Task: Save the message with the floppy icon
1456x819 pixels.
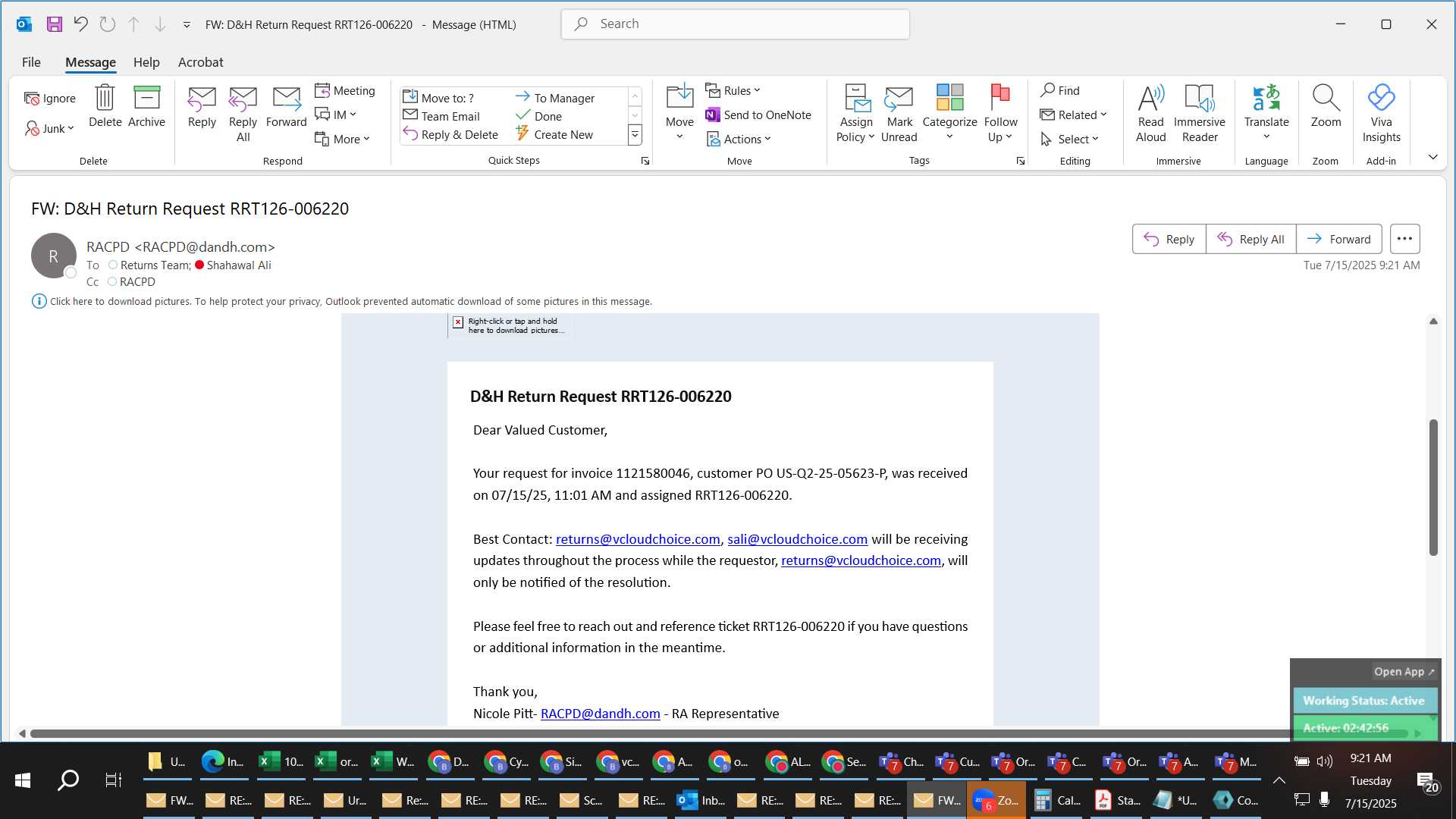Action: tap(54, 24)
